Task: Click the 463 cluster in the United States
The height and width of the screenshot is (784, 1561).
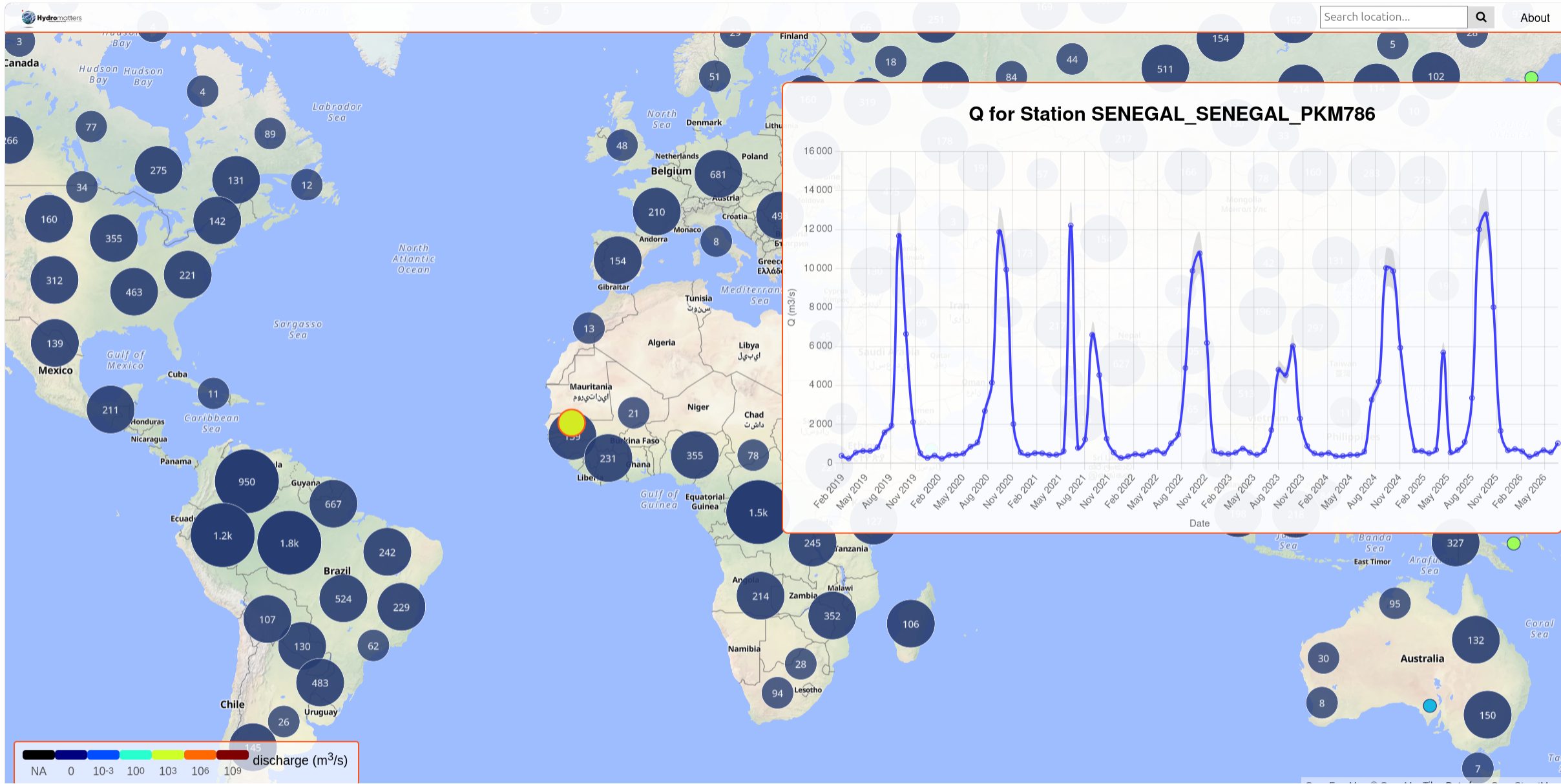Action: click(x=134, y=292)
